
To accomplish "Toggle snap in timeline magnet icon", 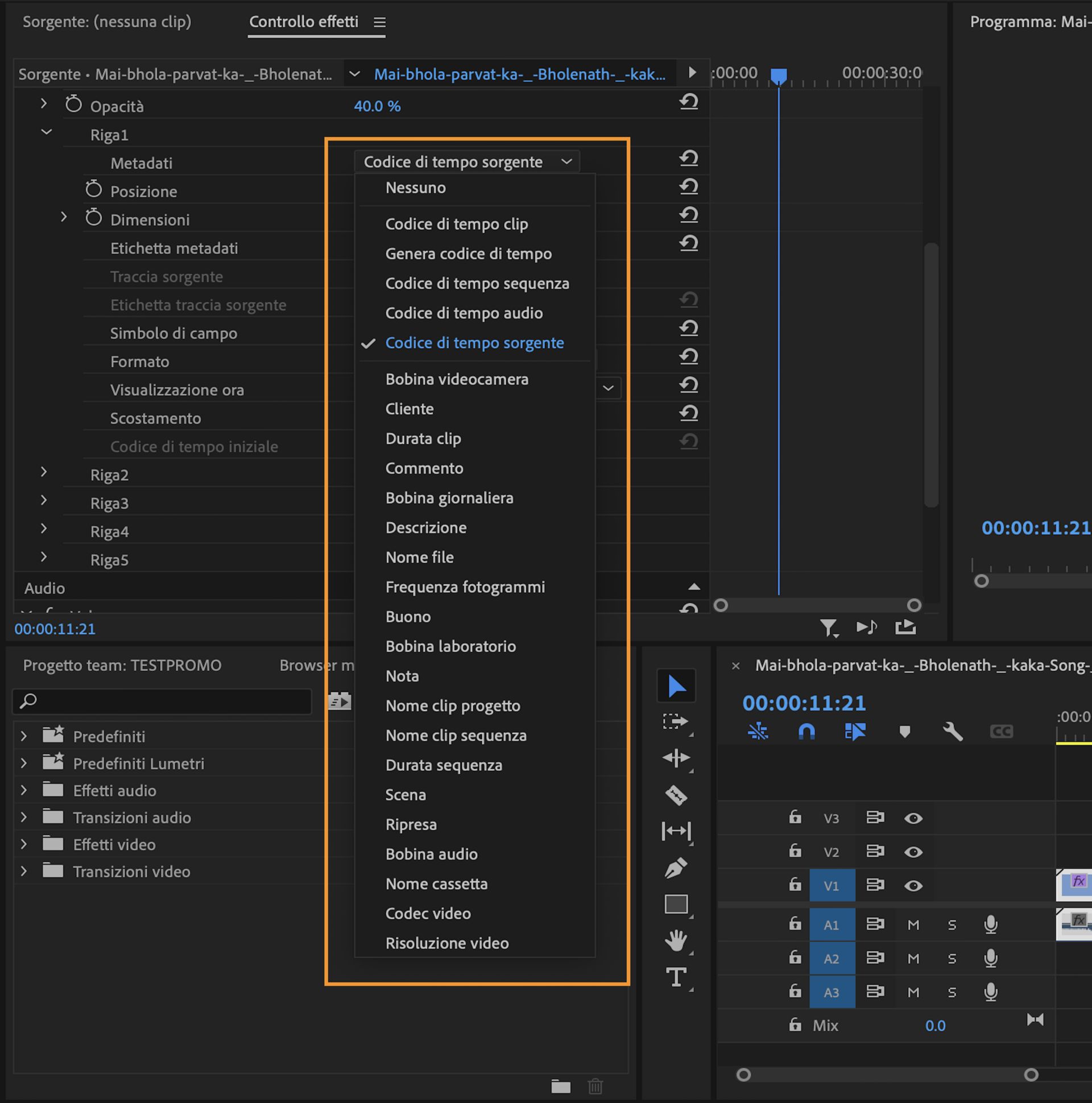I will click(806, 732).
